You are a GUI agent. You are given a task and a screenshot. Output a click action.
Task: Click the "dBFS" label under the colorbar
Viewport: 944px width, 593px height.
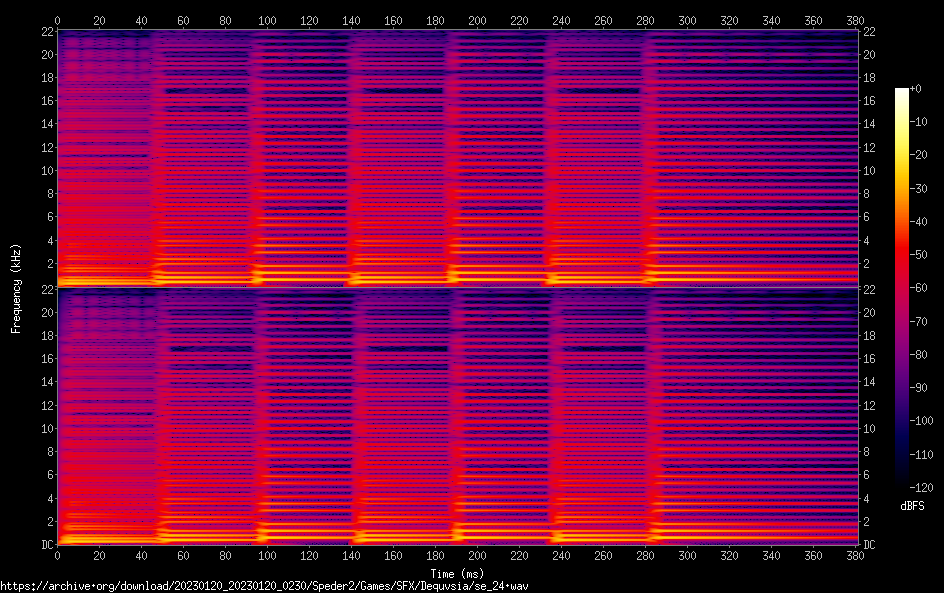(x=912, y=506)
